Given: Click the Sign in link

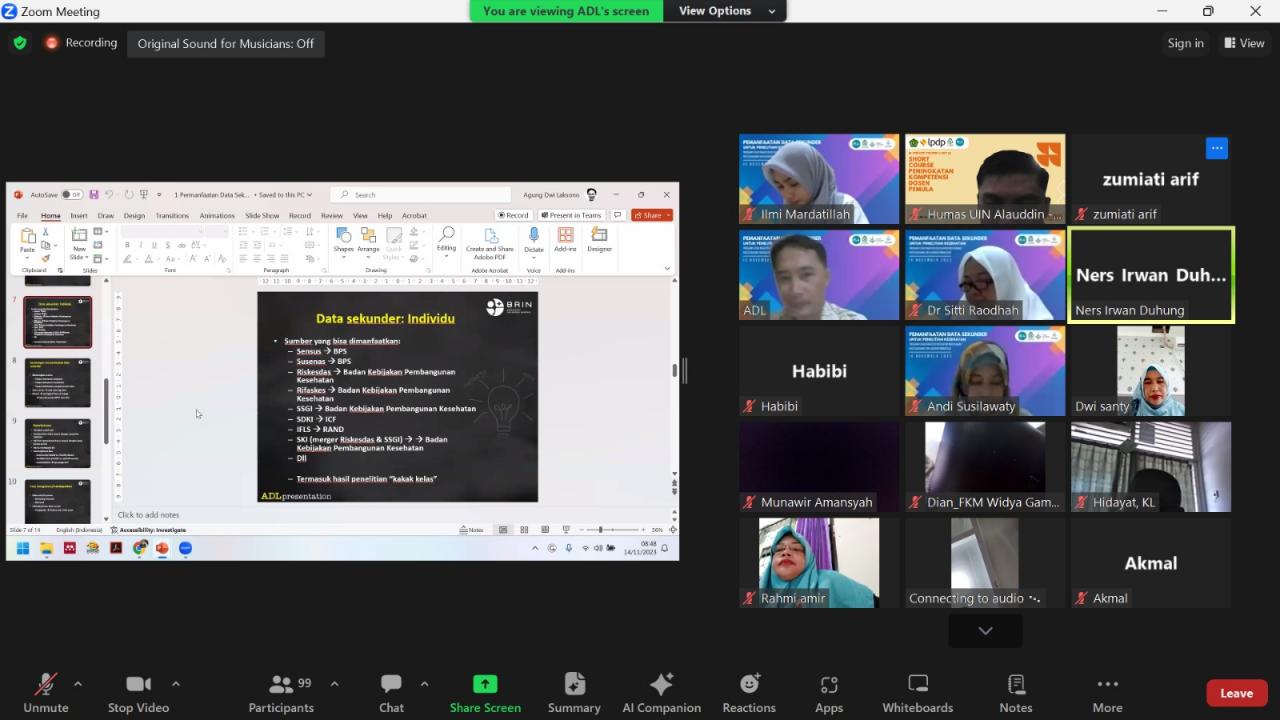Looking at the screenshot, I should (x=1185, y=43).
